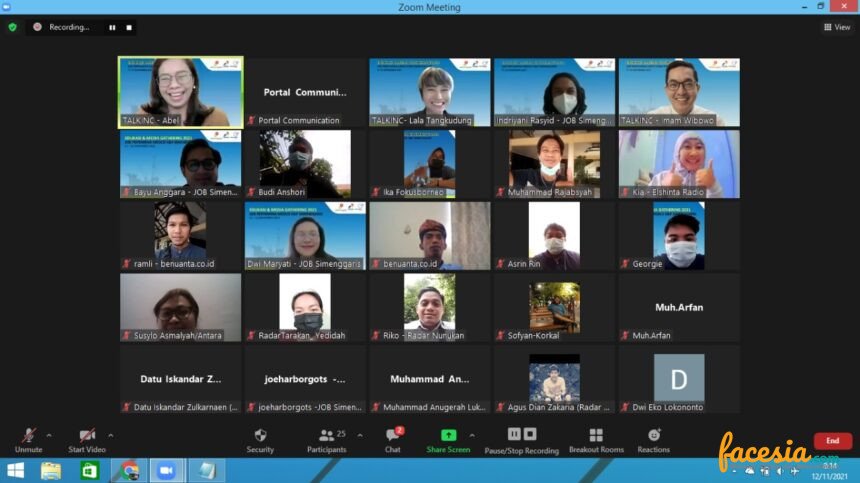This screenshot has height=483, width=860.
Task: Stop the recording from top bar
Action: coord(129,27)
